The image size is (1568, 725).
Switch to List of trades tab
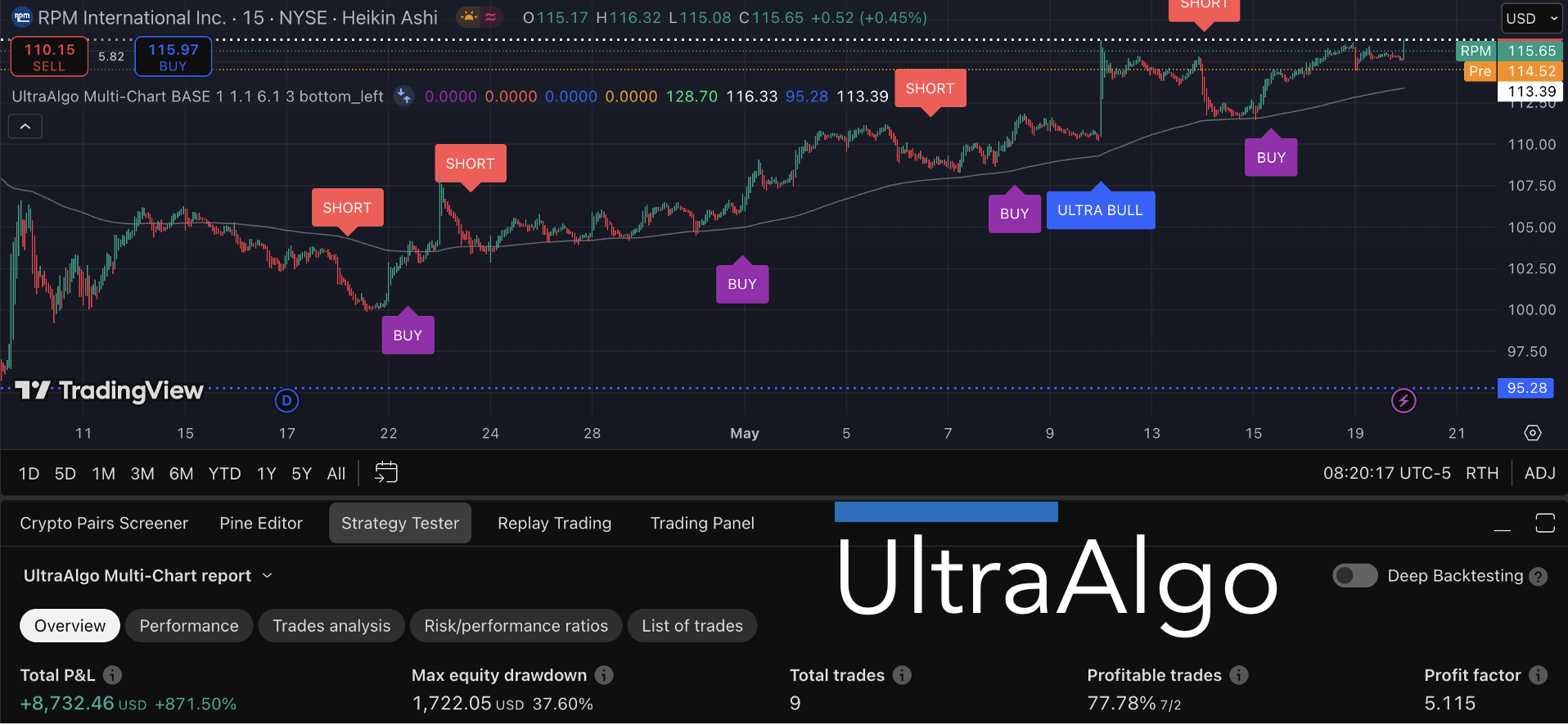point(692,626)
